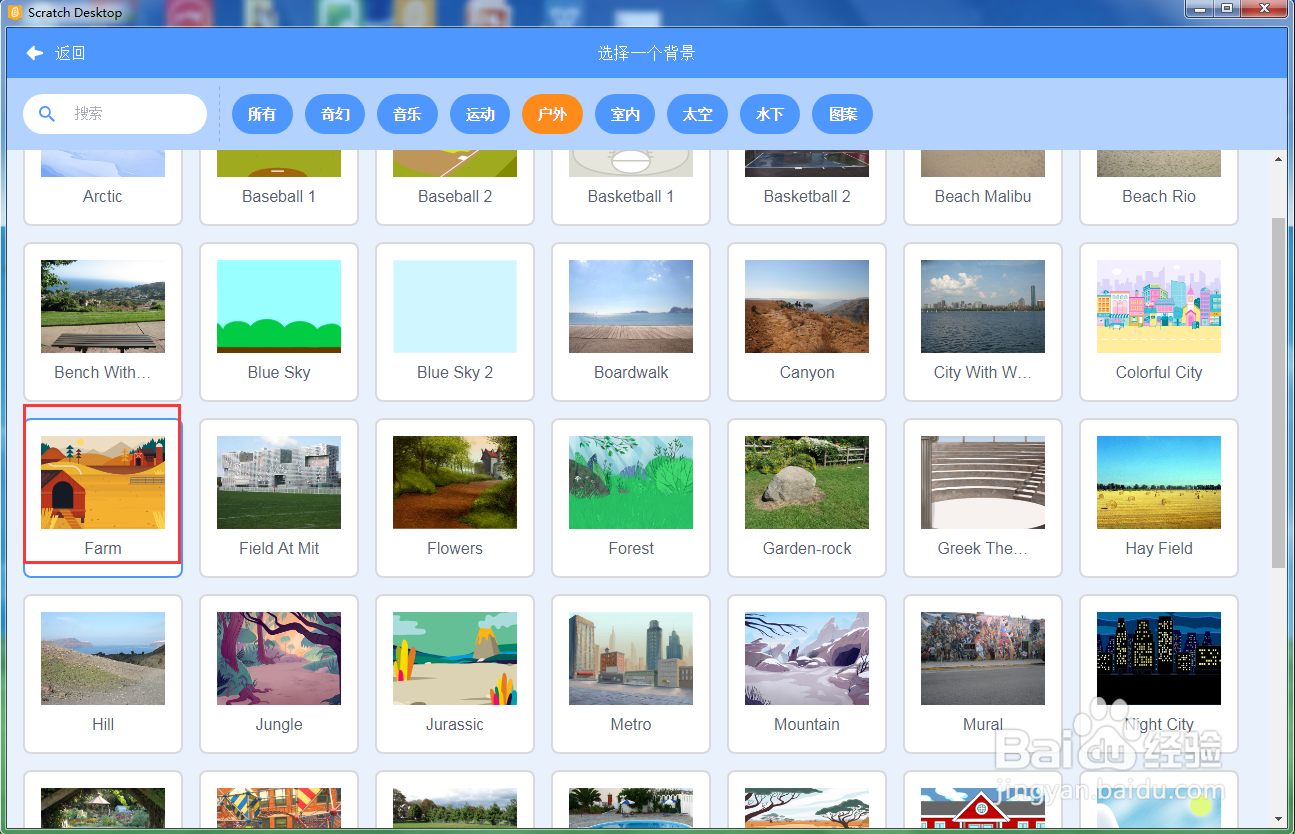Open the Jurassic backdrop
The height and width of the screenshot is (834, 1295).
click(455, 674)
